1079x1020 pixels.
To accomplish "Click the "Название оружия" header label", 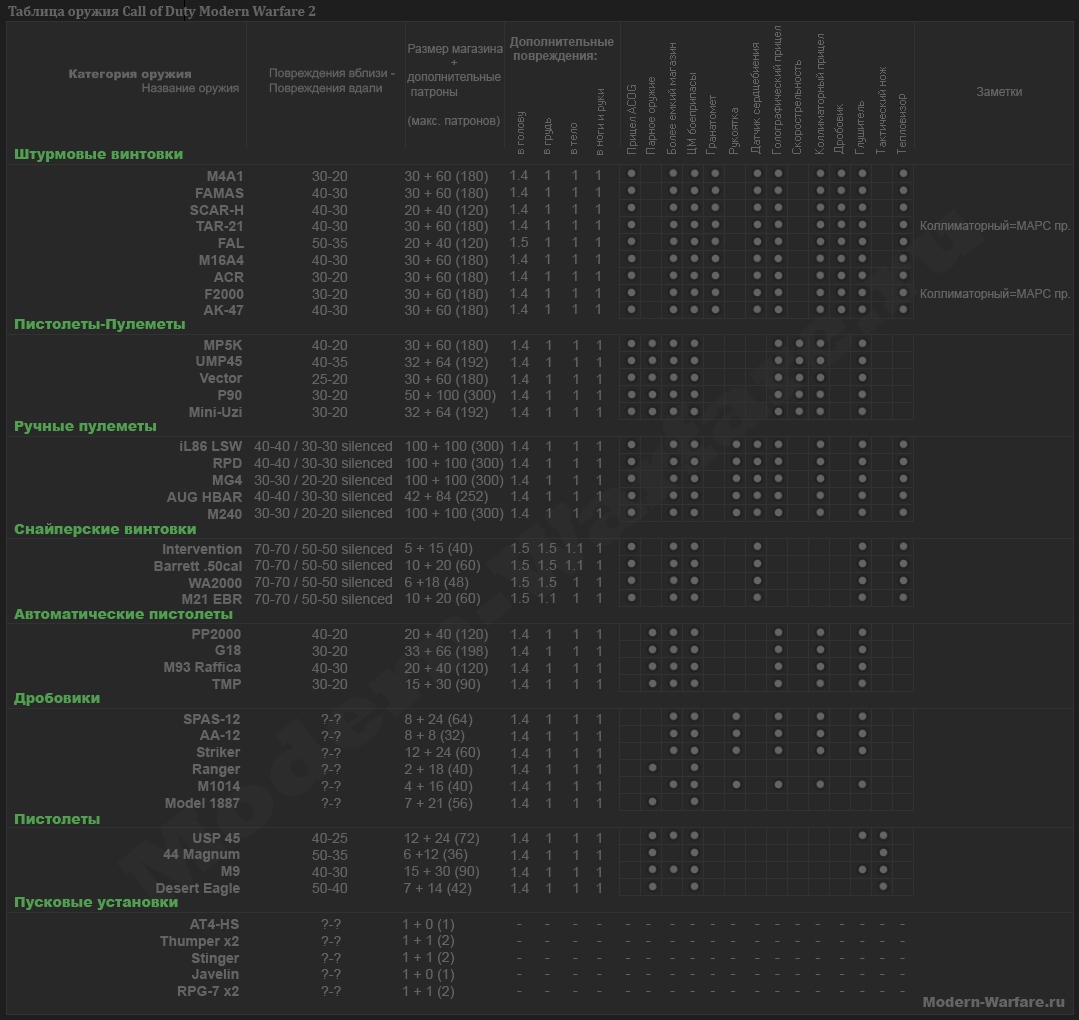I will click(191, 88).
